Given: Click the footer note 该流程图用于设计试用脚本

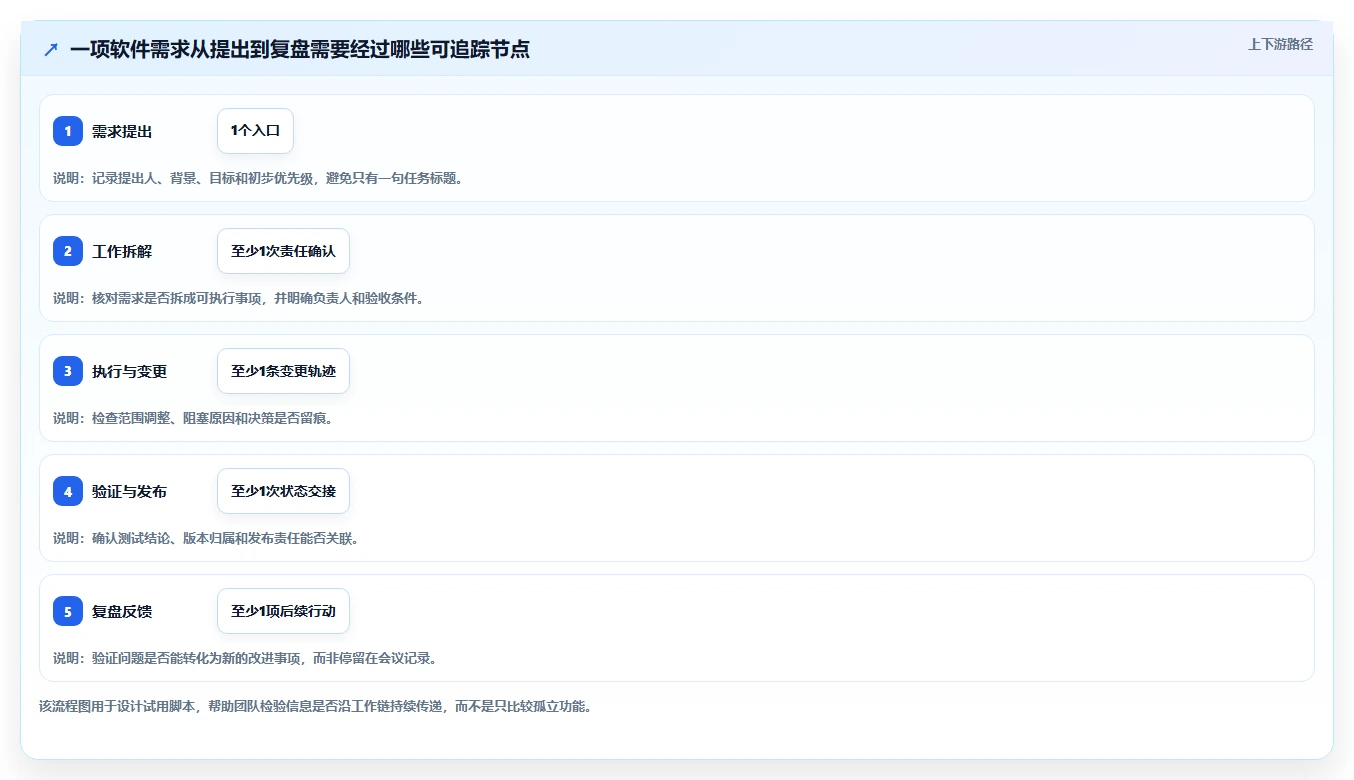Looking at the screenshot, I should coord(315,706).
